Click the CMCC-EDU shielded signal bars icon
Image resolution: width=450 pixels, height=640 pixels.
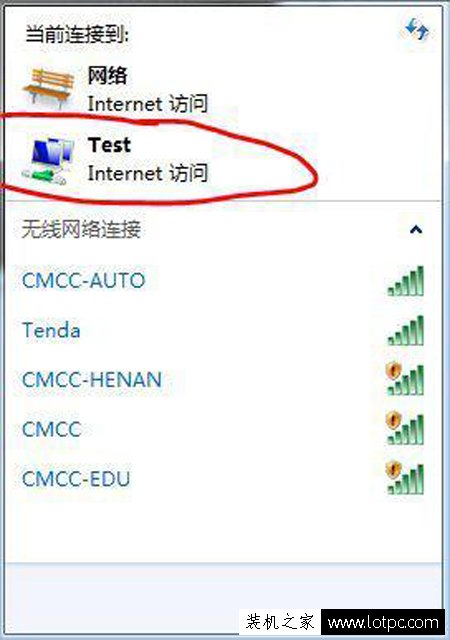click(x=405, y=478)
